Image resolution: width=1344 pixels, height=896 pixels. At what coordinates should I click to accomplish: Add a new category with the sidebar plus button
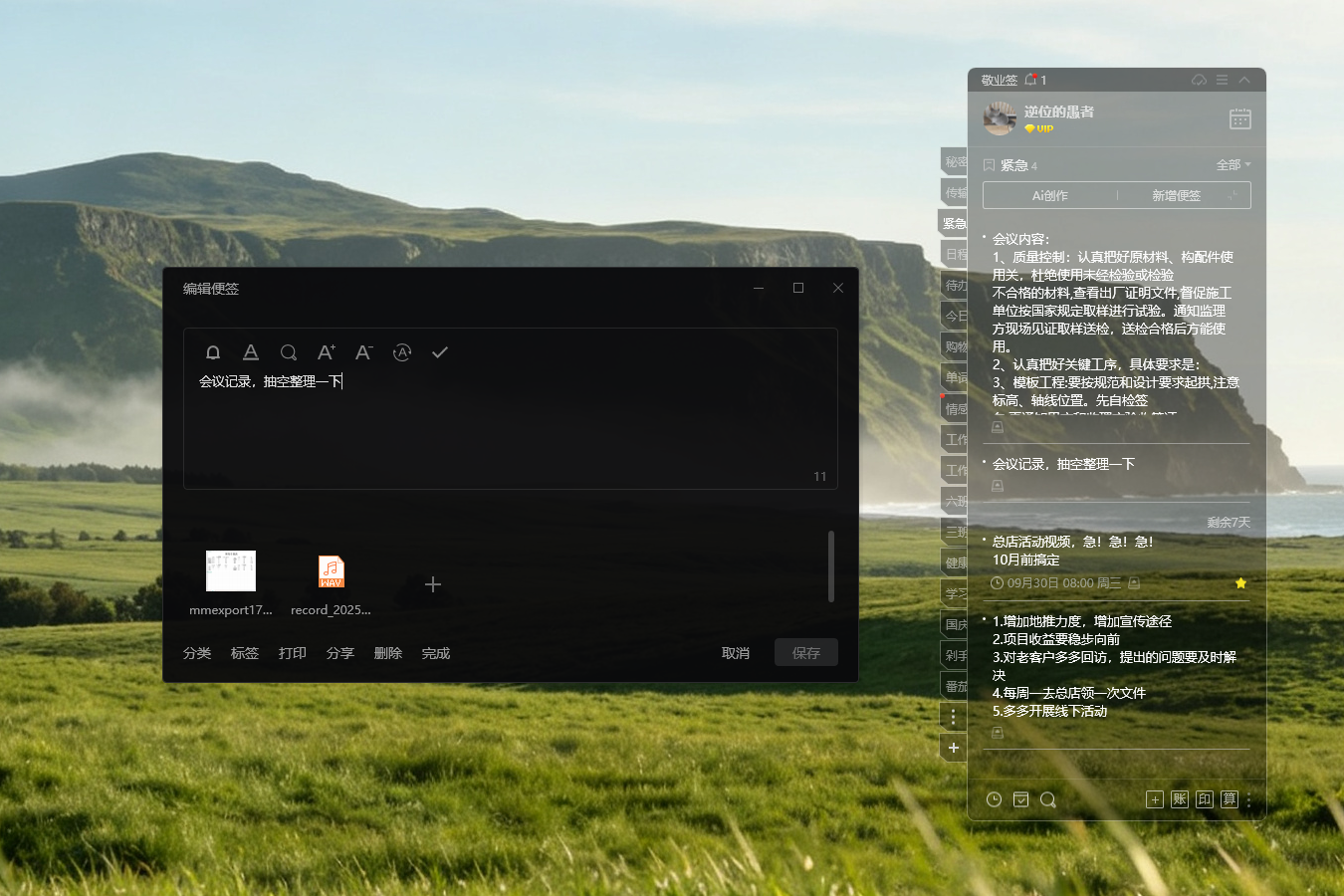(x=954, y=748)
